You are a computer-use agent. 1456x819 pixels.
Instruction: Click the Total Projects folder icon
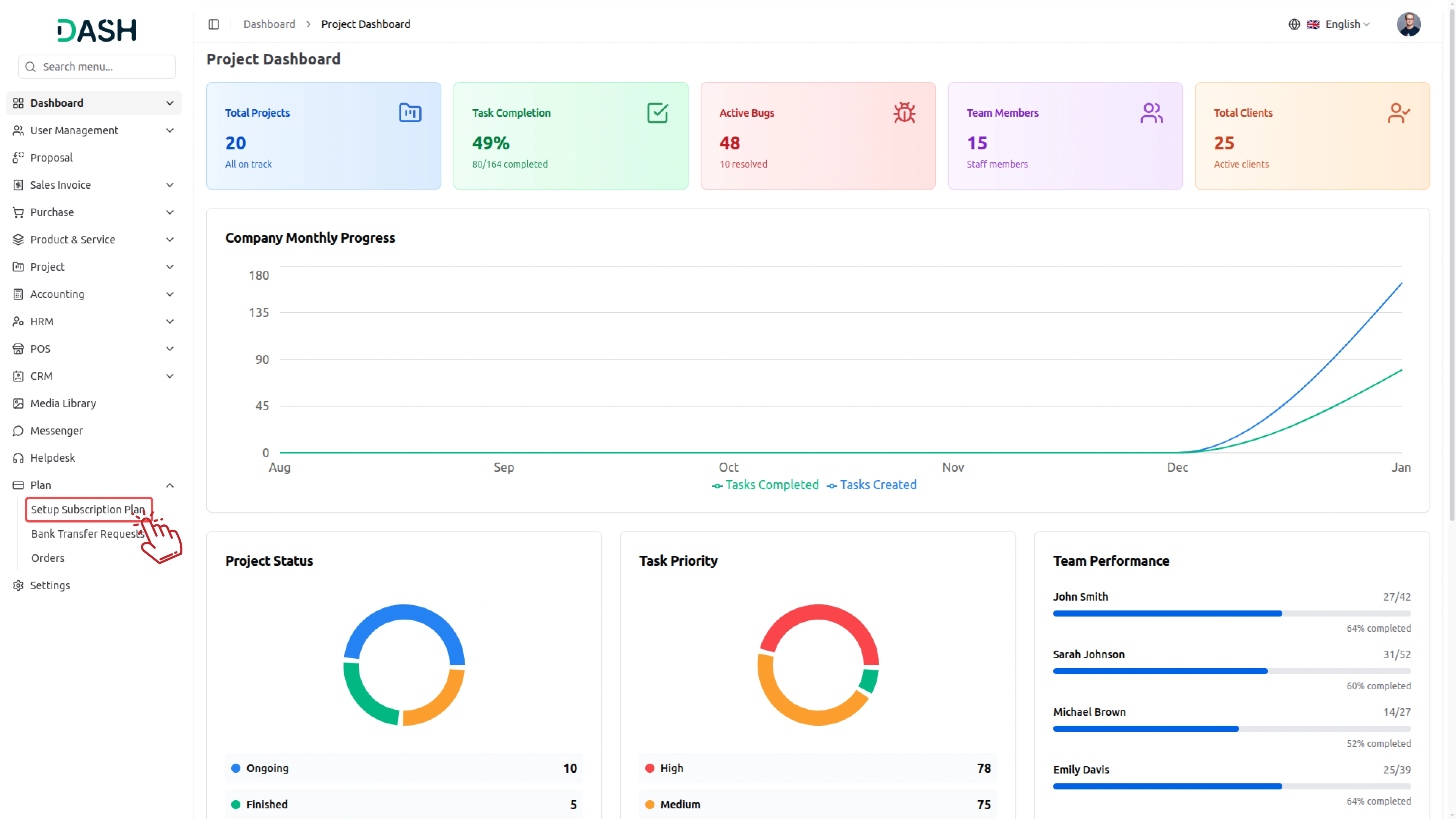[410, 113]
